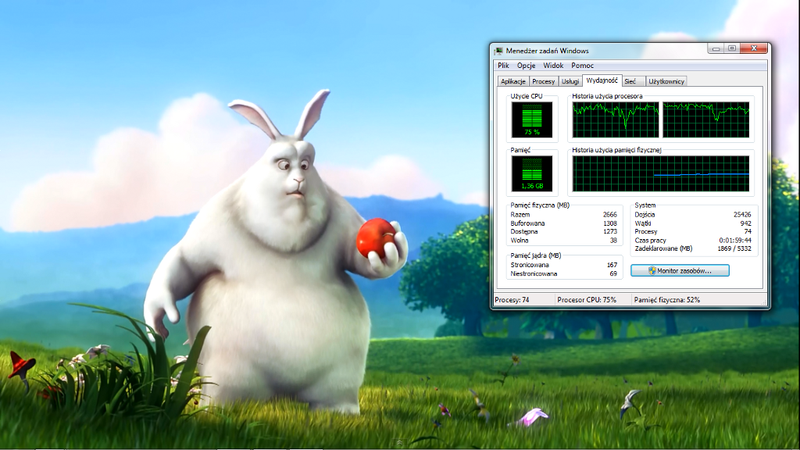
Task: Click the Dojścia value 25426
Action: [742, 215]
